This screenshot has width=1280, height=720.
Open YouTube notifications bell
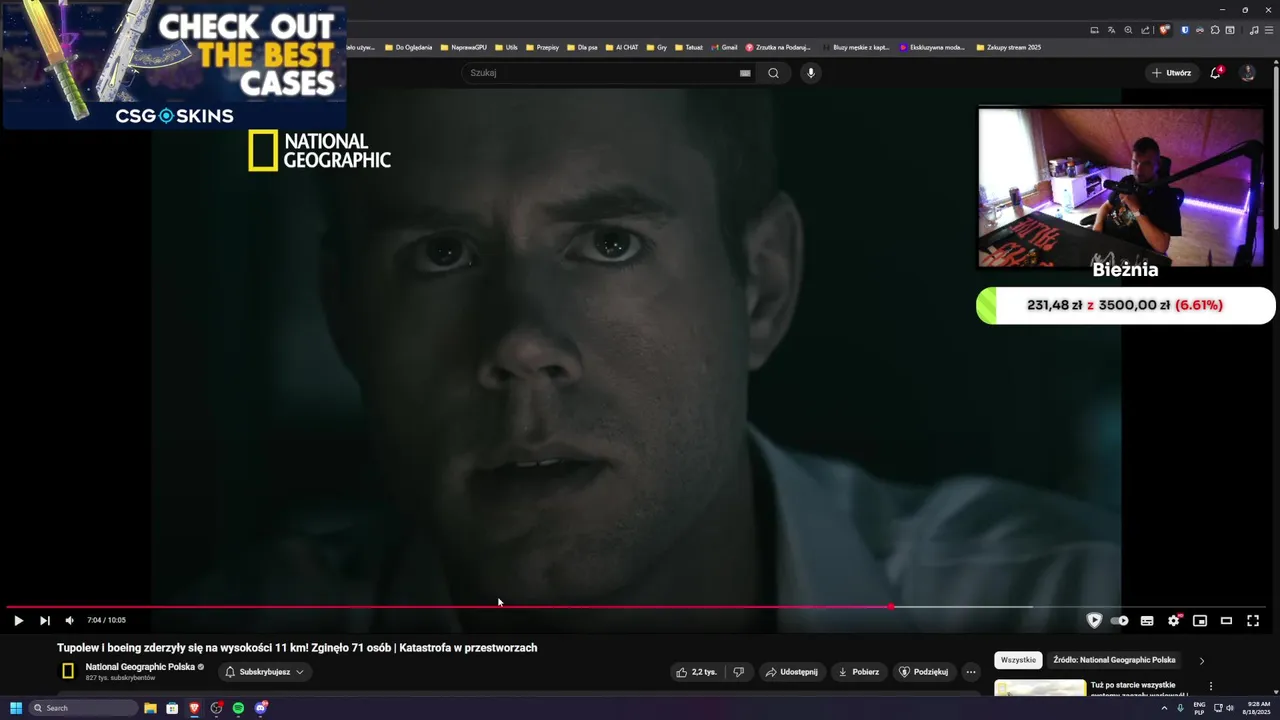(1216, 73)
